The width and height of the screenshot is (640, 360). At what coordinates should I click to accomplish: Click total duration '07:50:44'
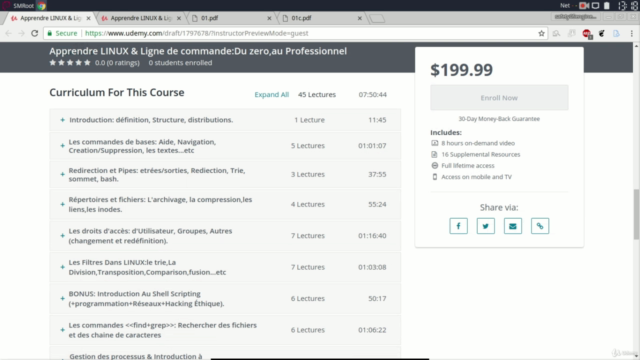[373, 95]
